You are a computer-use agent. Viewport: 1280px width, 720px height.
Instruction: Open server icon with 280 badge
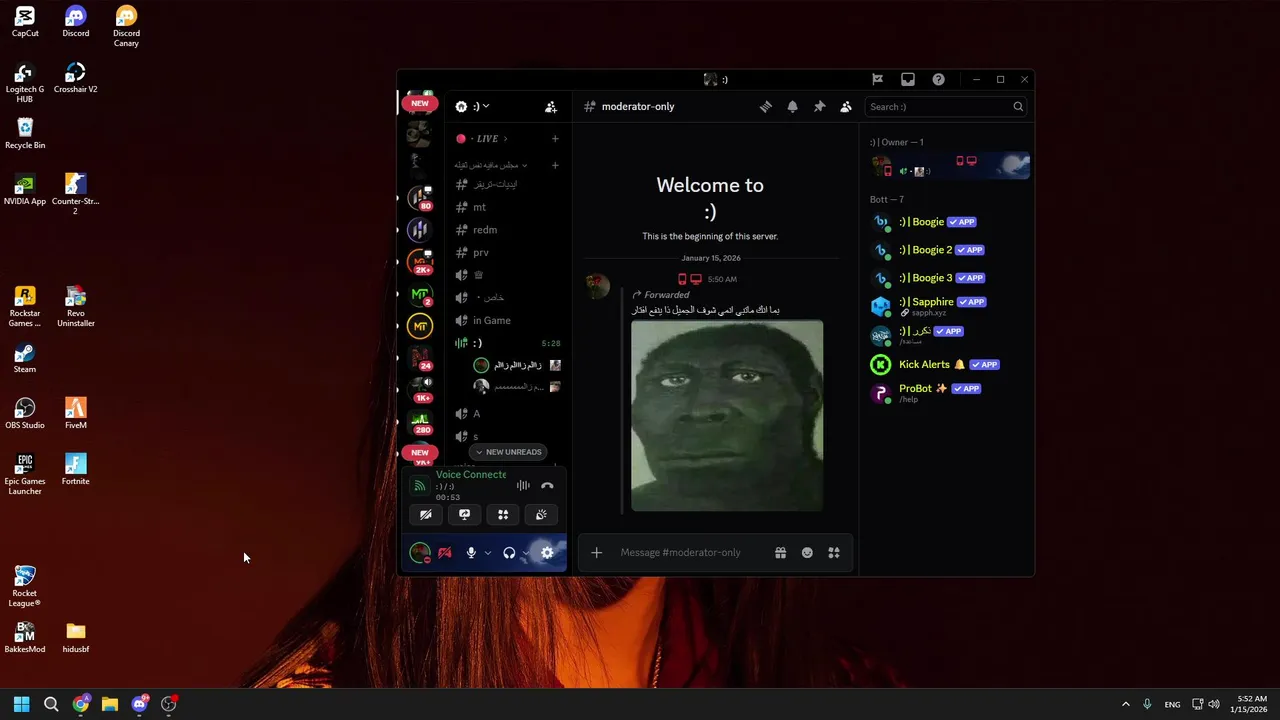point(420,423)
